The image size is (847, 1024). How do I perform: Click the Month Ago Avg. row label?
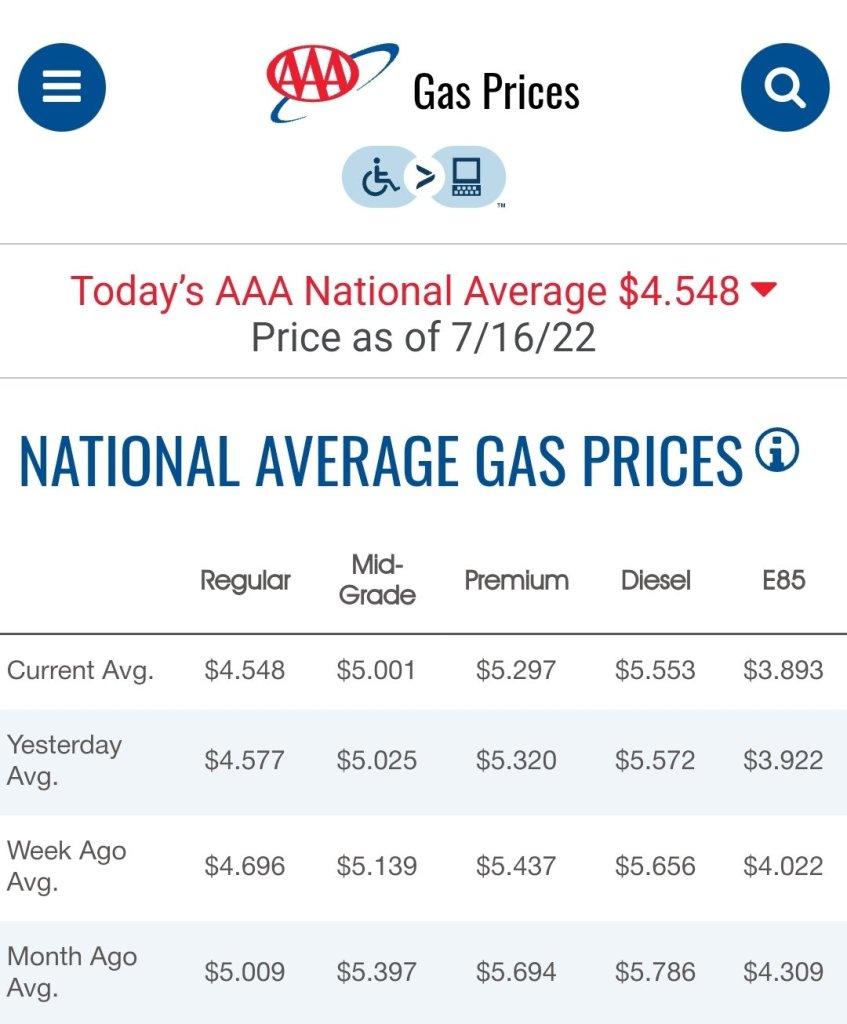pos(72,971)
